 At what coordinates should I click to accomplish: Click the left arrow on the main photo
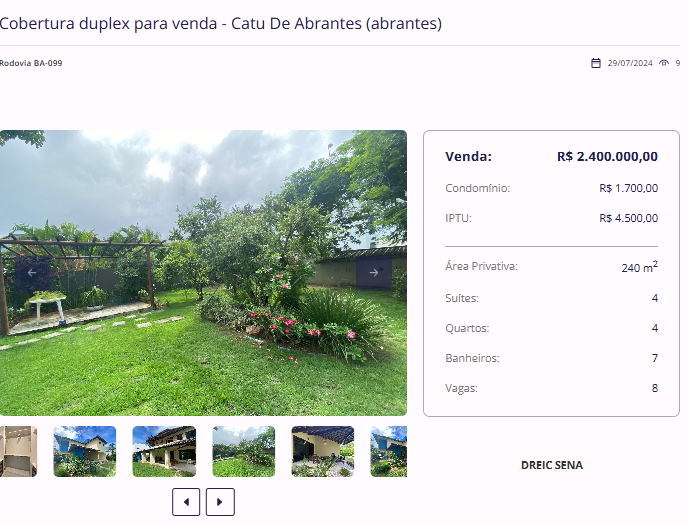[x=32, y=272]
